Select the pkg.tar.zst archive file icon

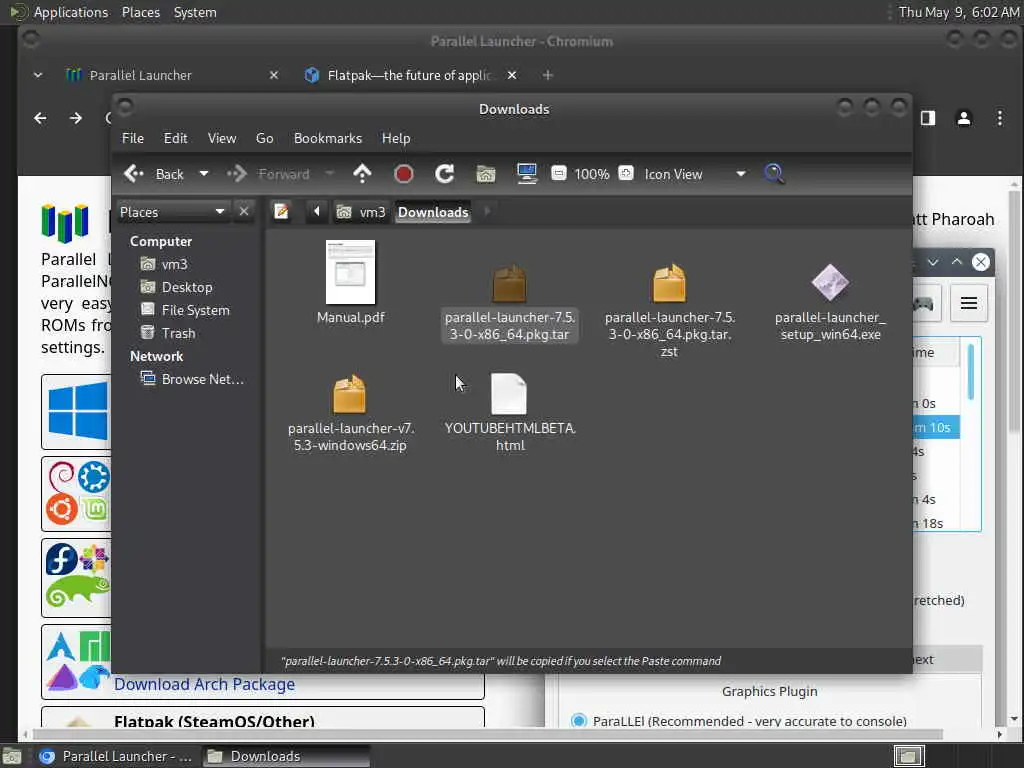(x=669, y=283)
